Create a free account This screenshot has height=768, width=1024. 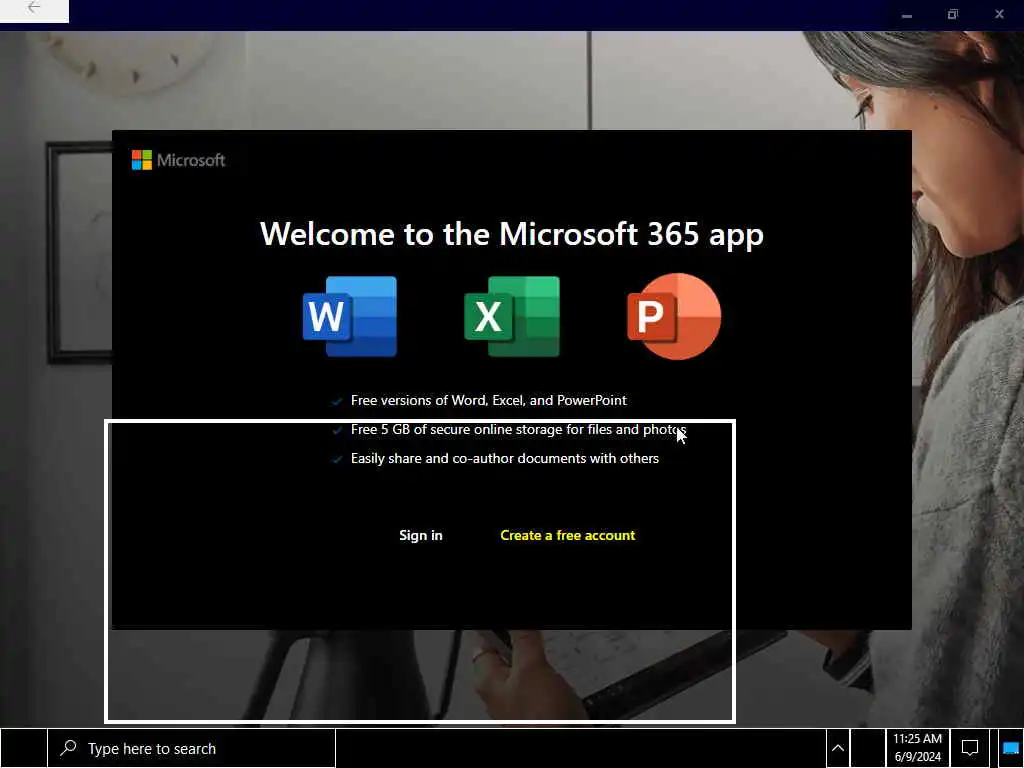(x=568, y=535)
